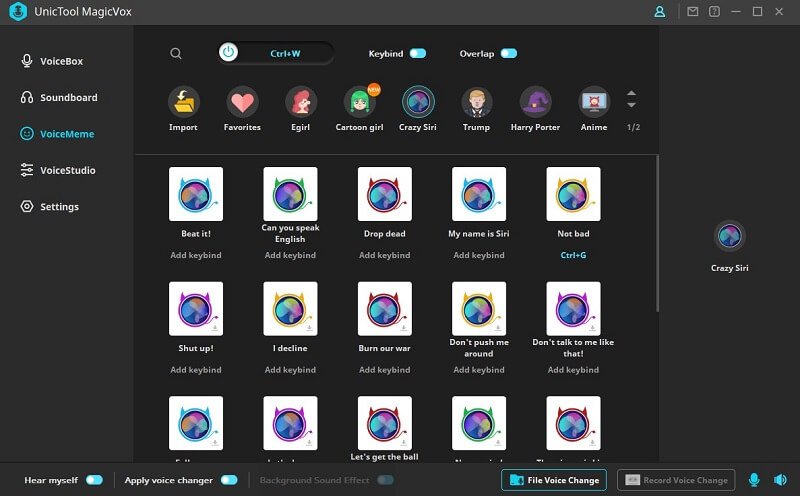Open the VoiceBox tab

click(x=60, y=61)
